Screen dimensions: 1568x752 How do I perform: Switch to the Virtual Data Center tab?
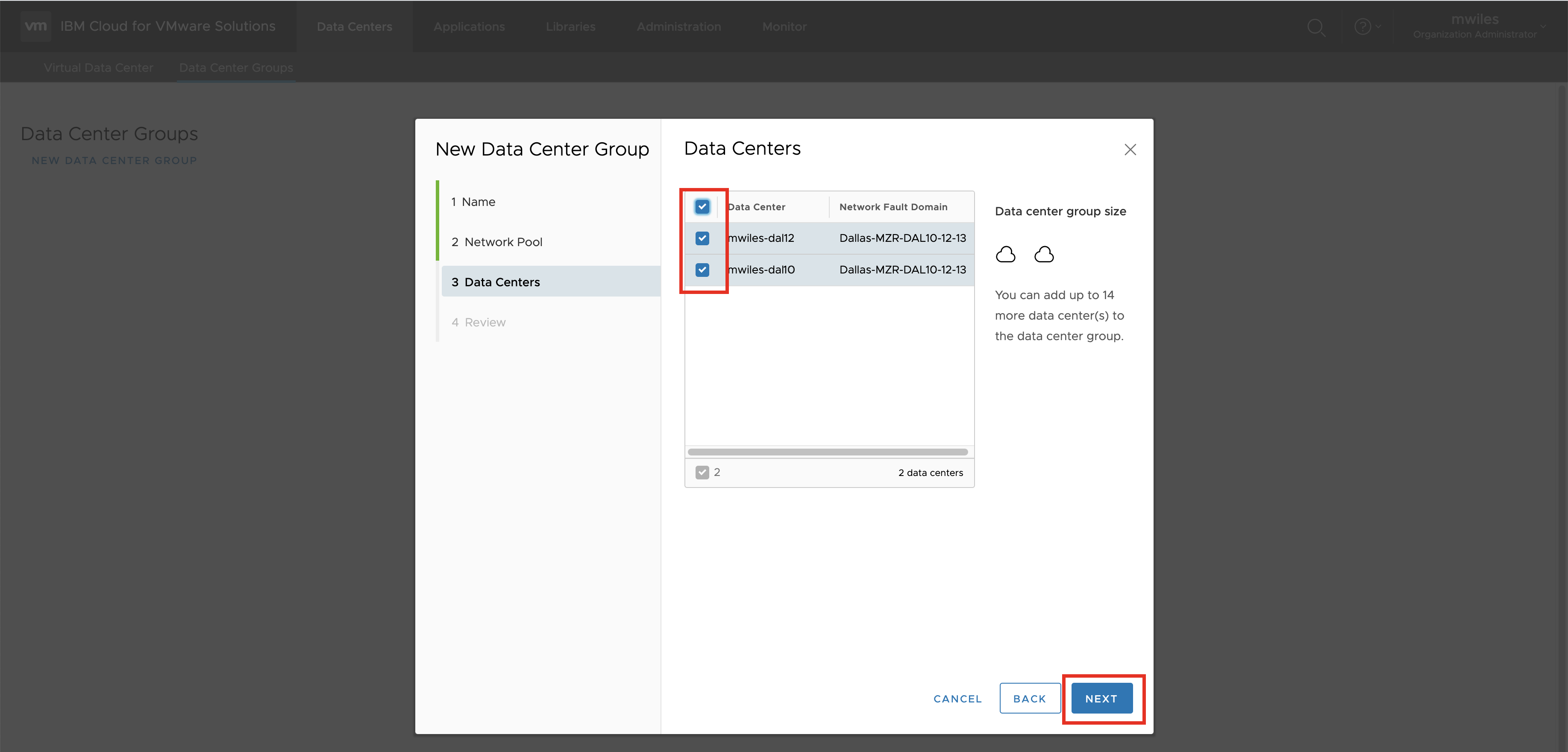(98, 68)
